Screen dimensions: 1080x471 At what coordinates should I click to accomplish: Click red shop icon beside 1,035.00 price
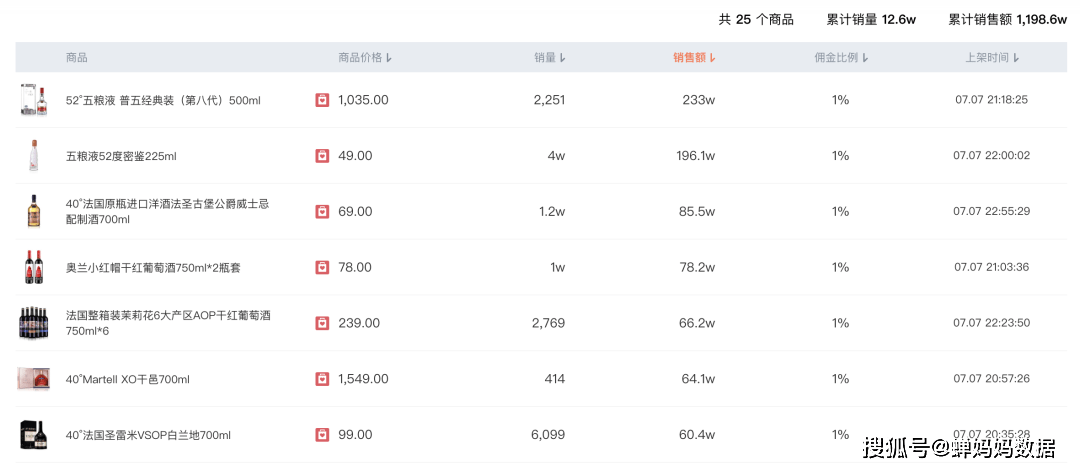pos(322,100)
